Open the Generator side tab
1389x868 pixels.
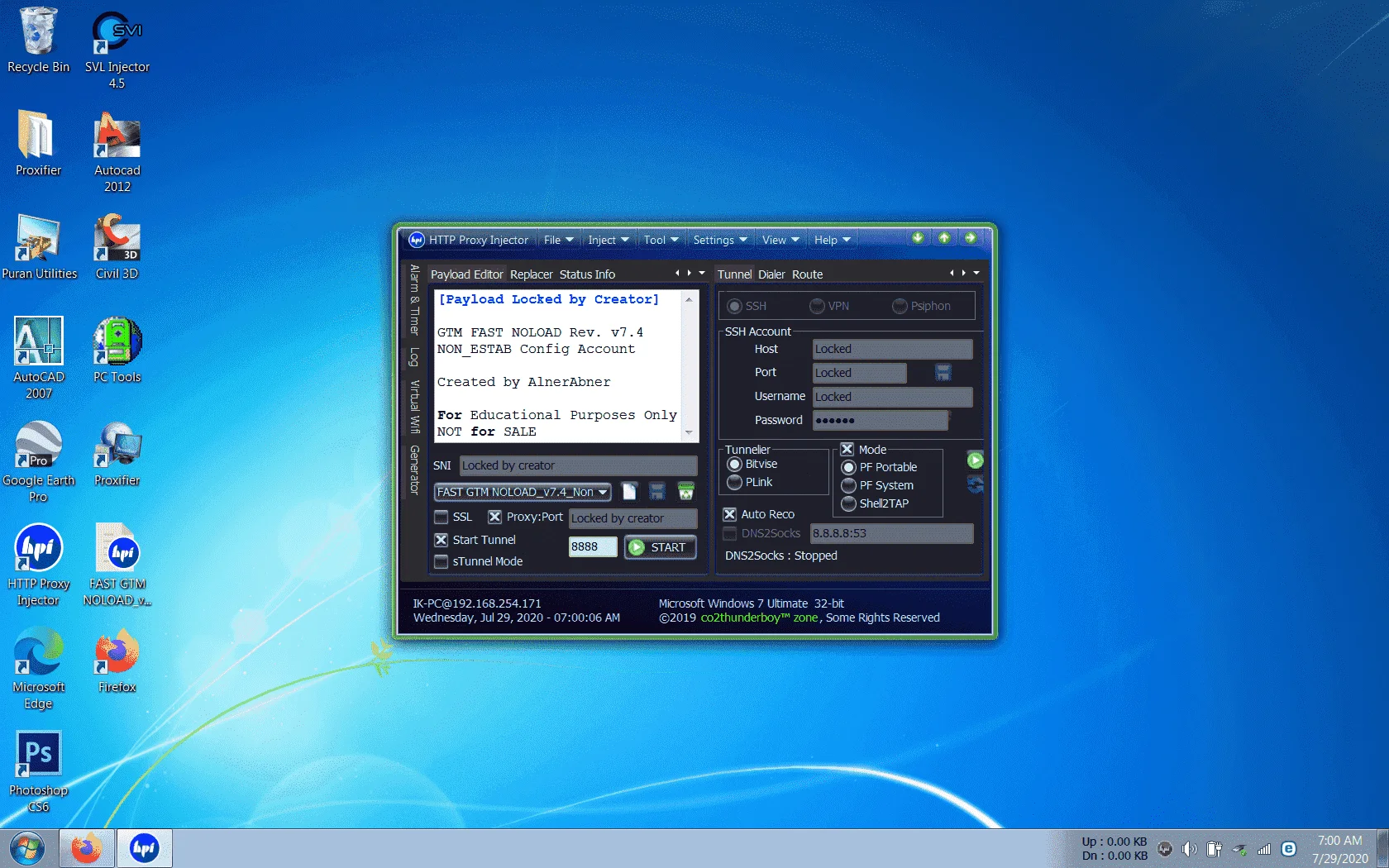click(x=414, y=470)
